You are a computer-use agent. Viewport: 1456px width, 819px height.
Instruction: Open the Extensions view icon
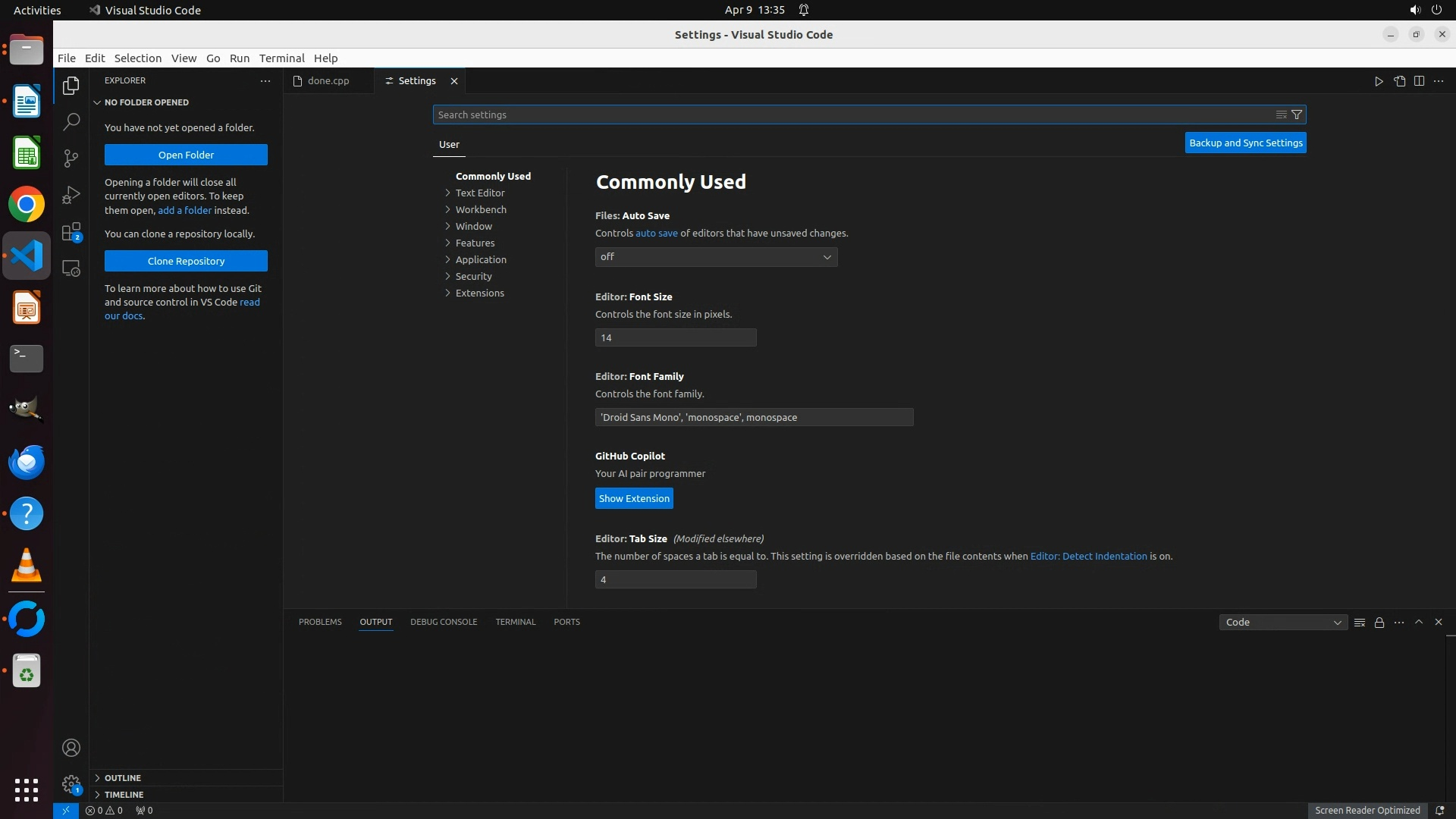pyautogui.click(x=71, y=232)
